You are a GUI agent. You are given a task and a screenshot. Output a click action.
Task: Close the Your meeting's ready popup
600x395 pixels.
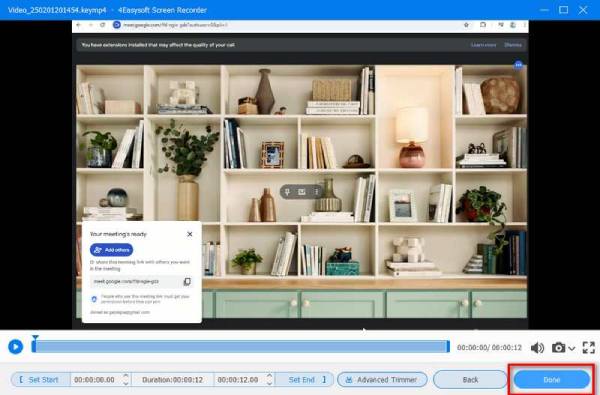point(189,234)
